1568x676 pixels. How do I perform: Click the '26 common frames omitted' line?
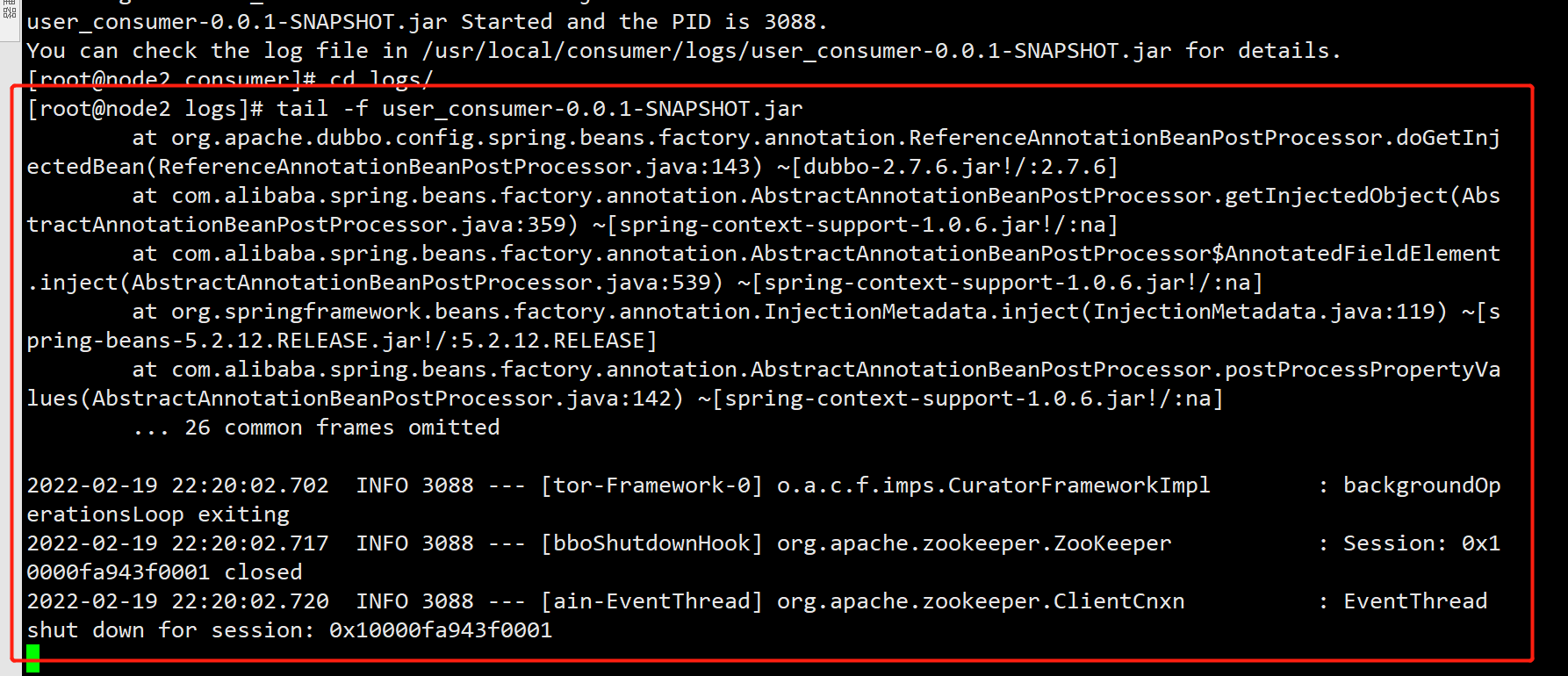coord(316,428)
